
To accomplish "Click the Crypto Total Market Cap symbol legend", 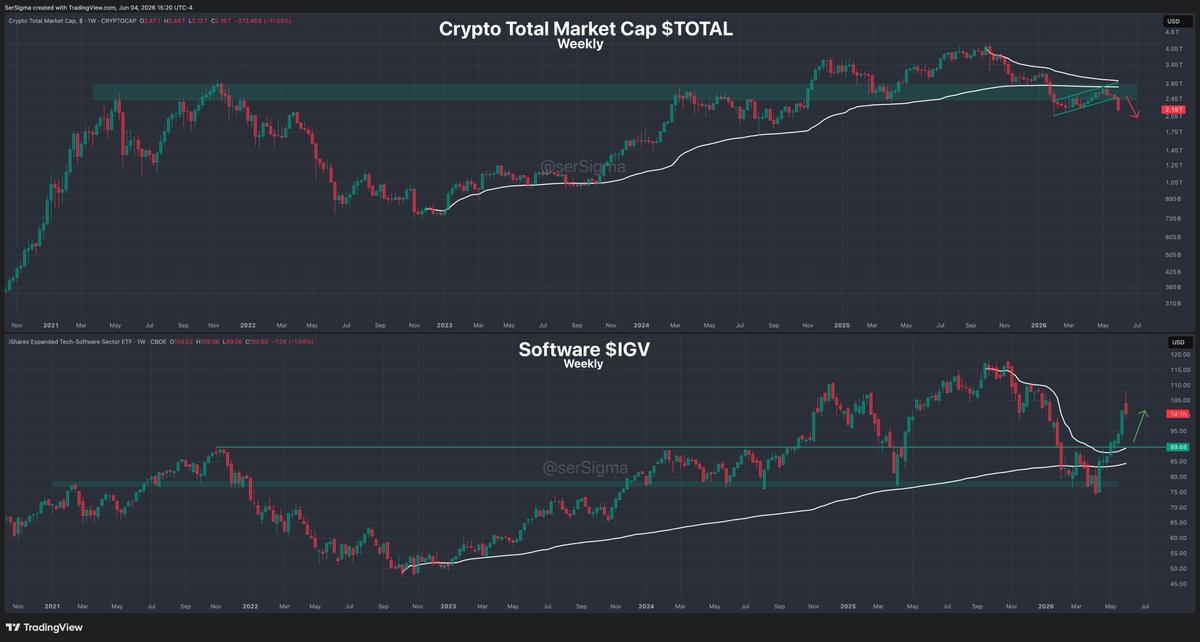I will click(x=70, y=21).
